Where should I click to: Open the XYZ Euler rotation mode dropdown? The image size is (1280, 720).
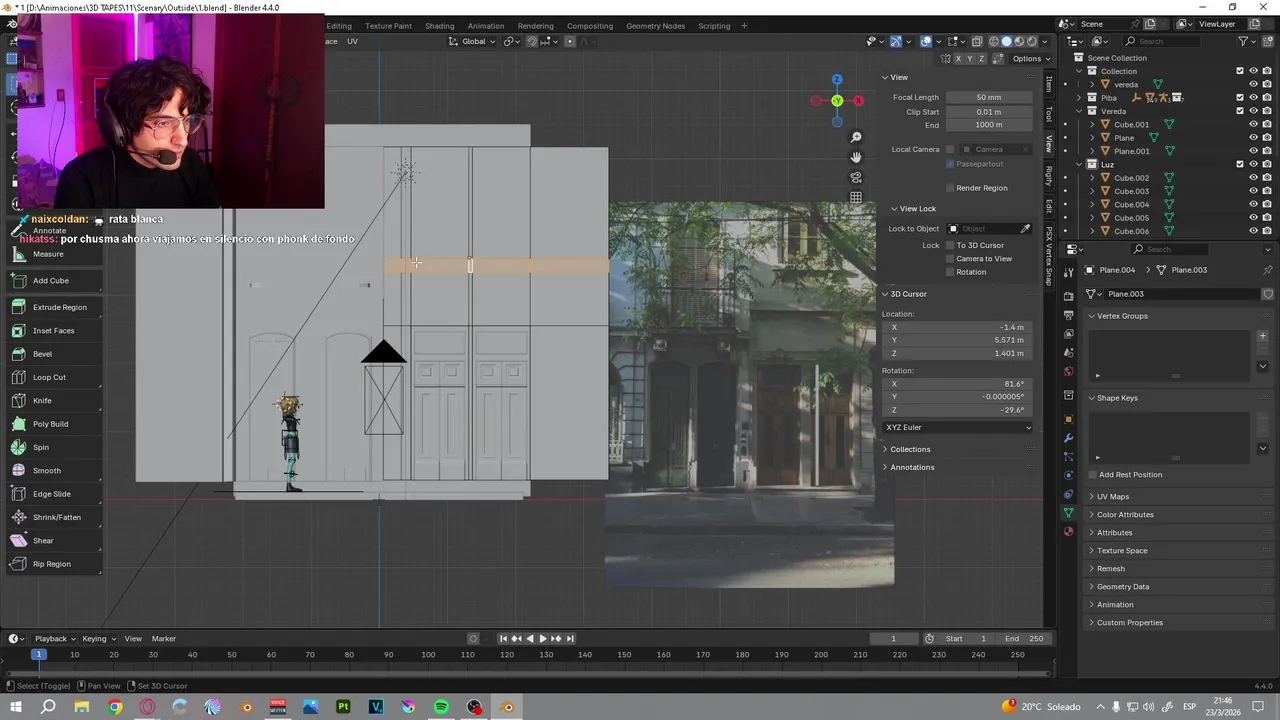click(958, 427)
